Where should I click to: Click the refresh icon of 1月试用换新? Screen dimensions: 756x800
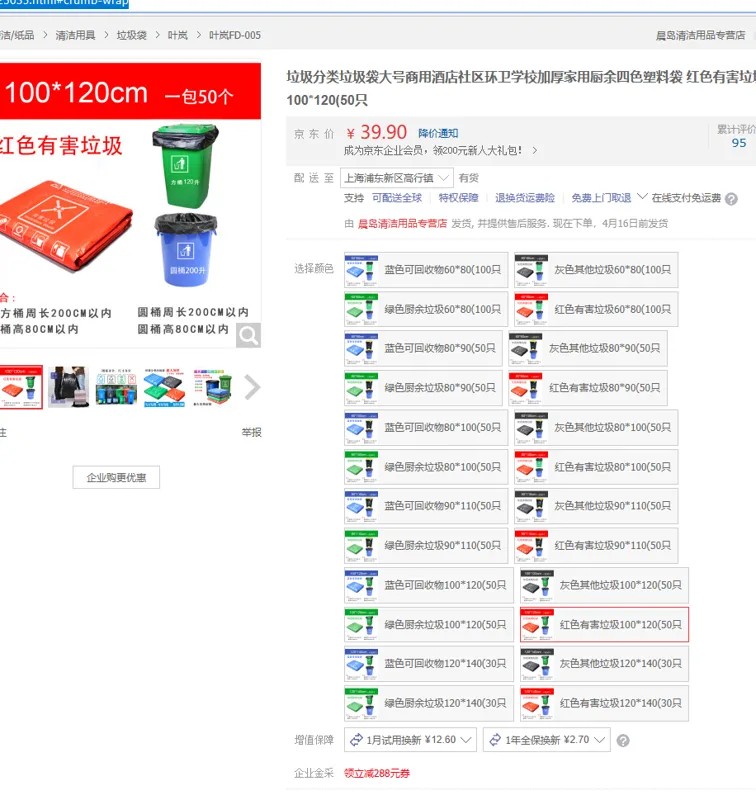(x=356, y=740)
